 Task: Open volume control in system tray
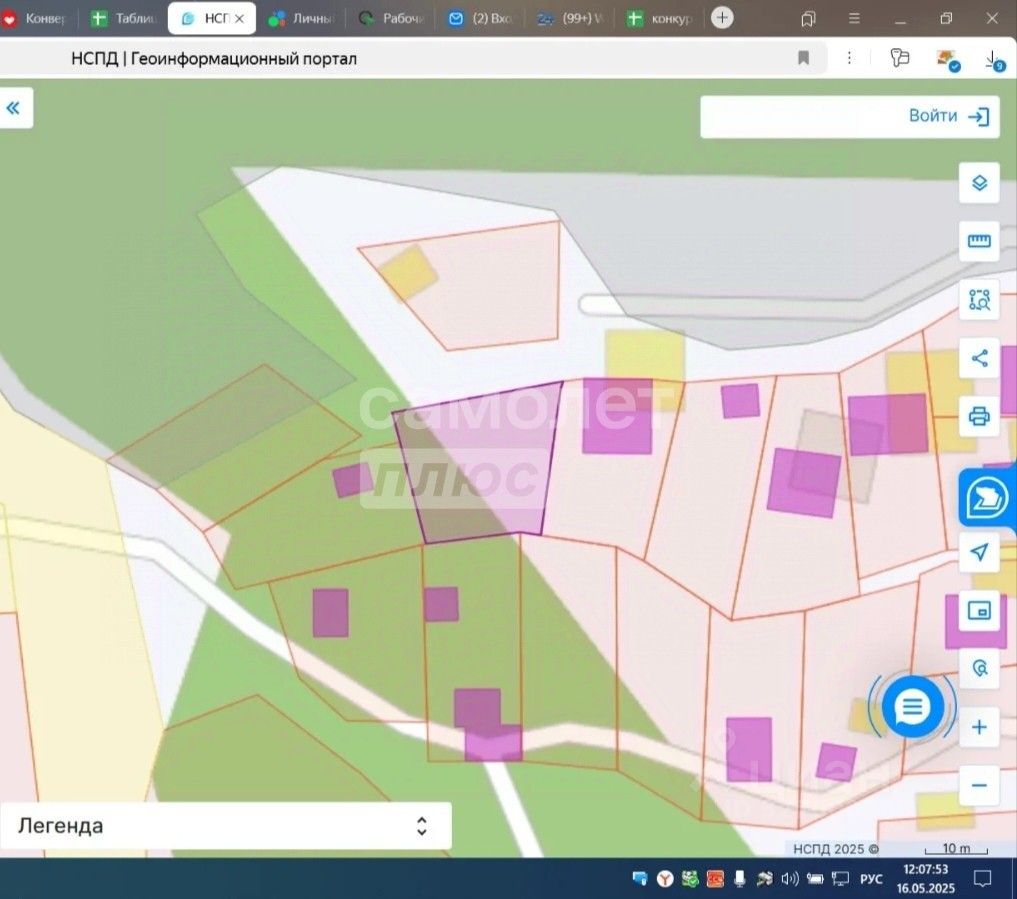[789, 878]
